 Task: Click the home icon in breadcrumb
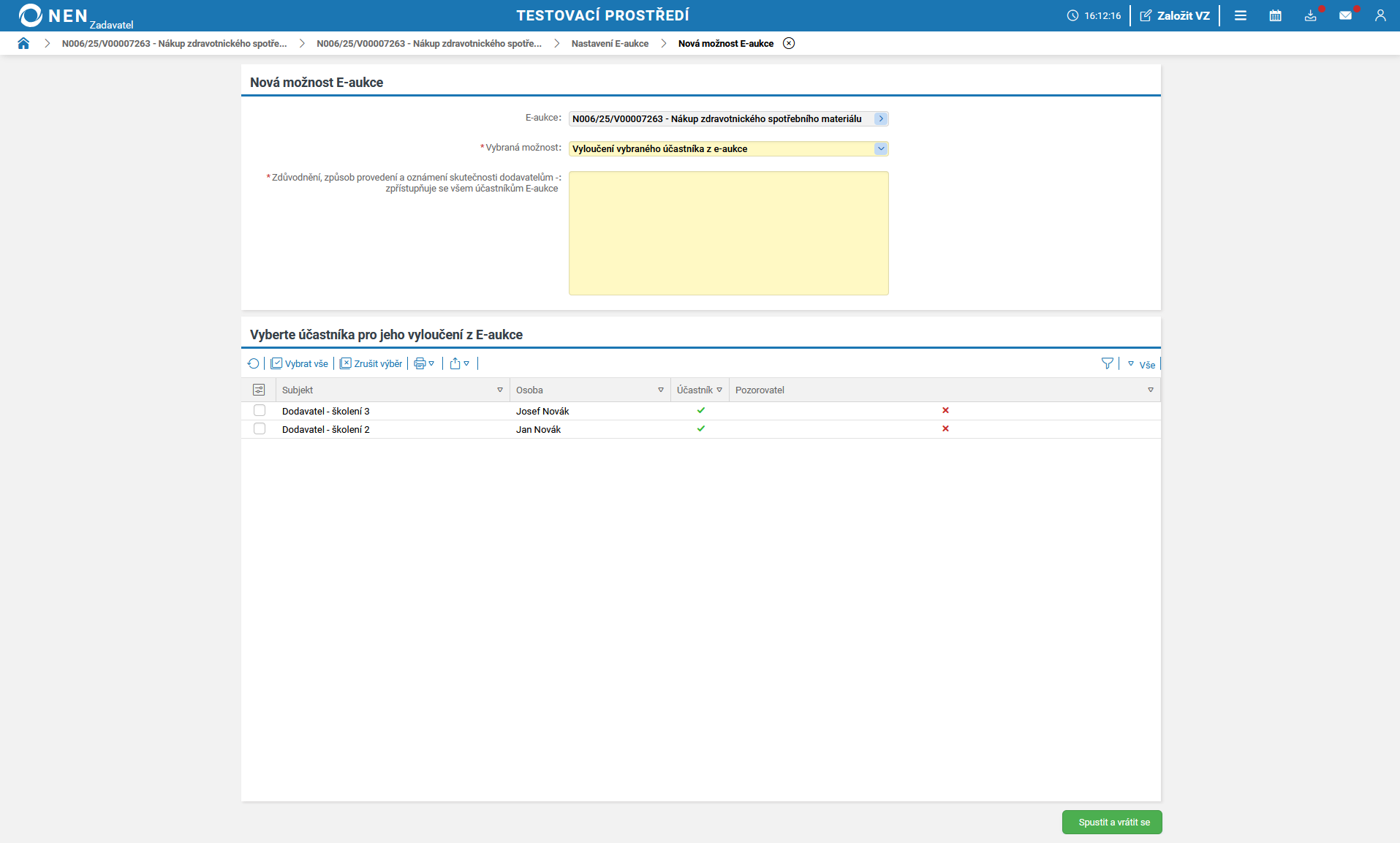23,44
